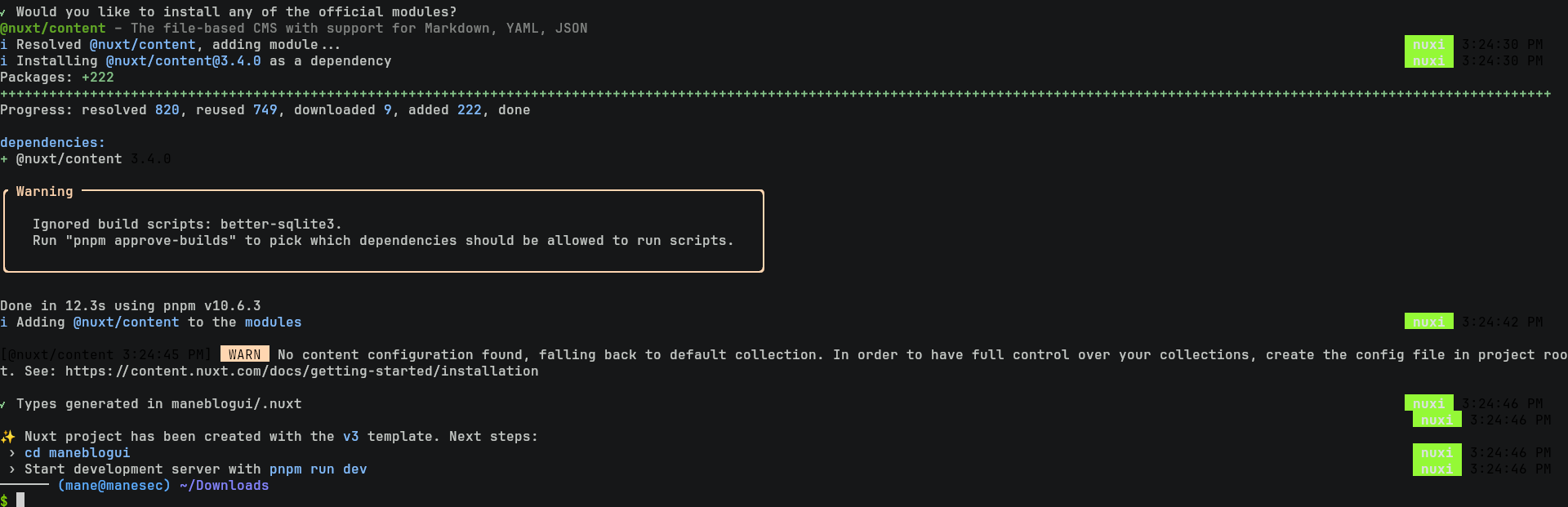Click the checkmark before "Would you like"
The width and height of the screenshot is (1568, 507).
[x=3, y=12]
